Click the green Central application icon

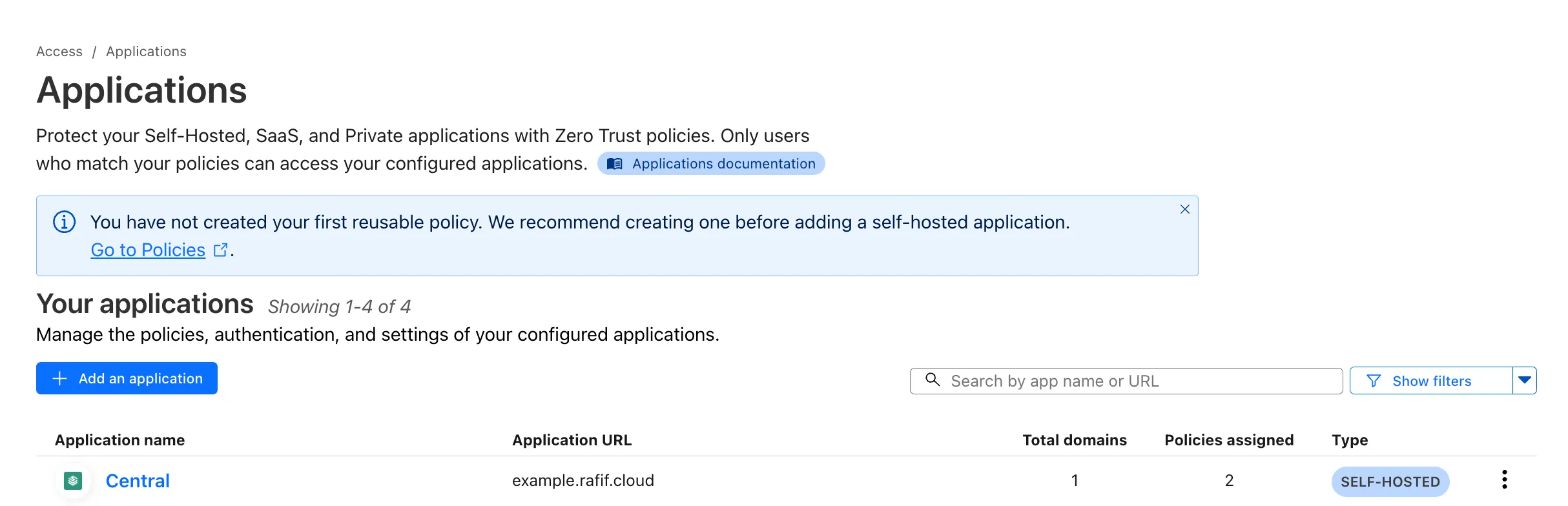(x=73, y=481)
